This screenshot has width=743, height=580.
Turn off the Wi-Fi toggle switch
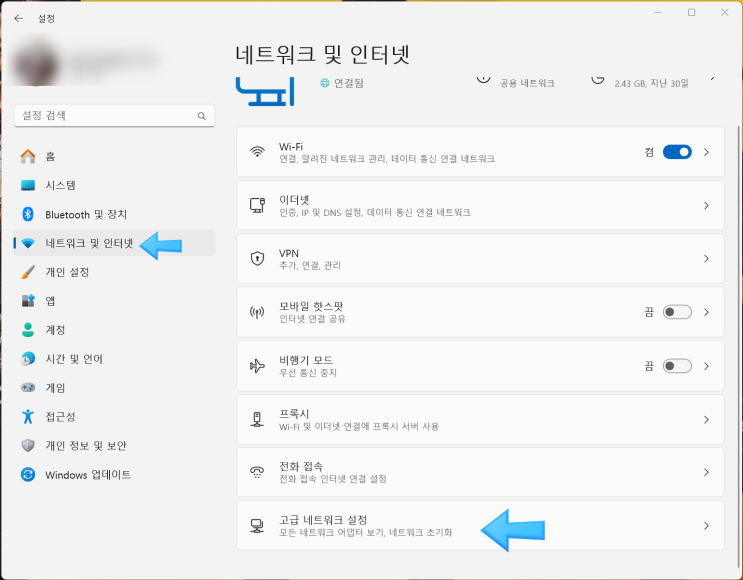677,152
